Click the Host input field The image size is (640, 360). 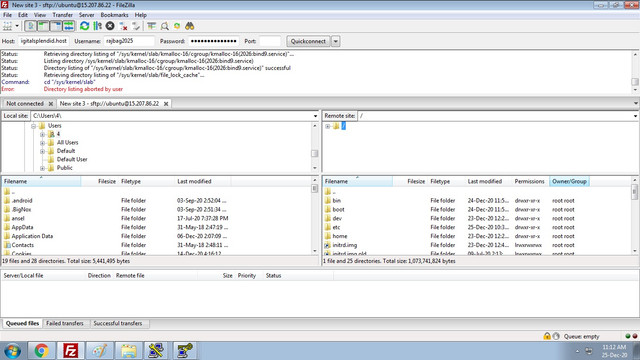pyautogui.click(x=43, y=41)
